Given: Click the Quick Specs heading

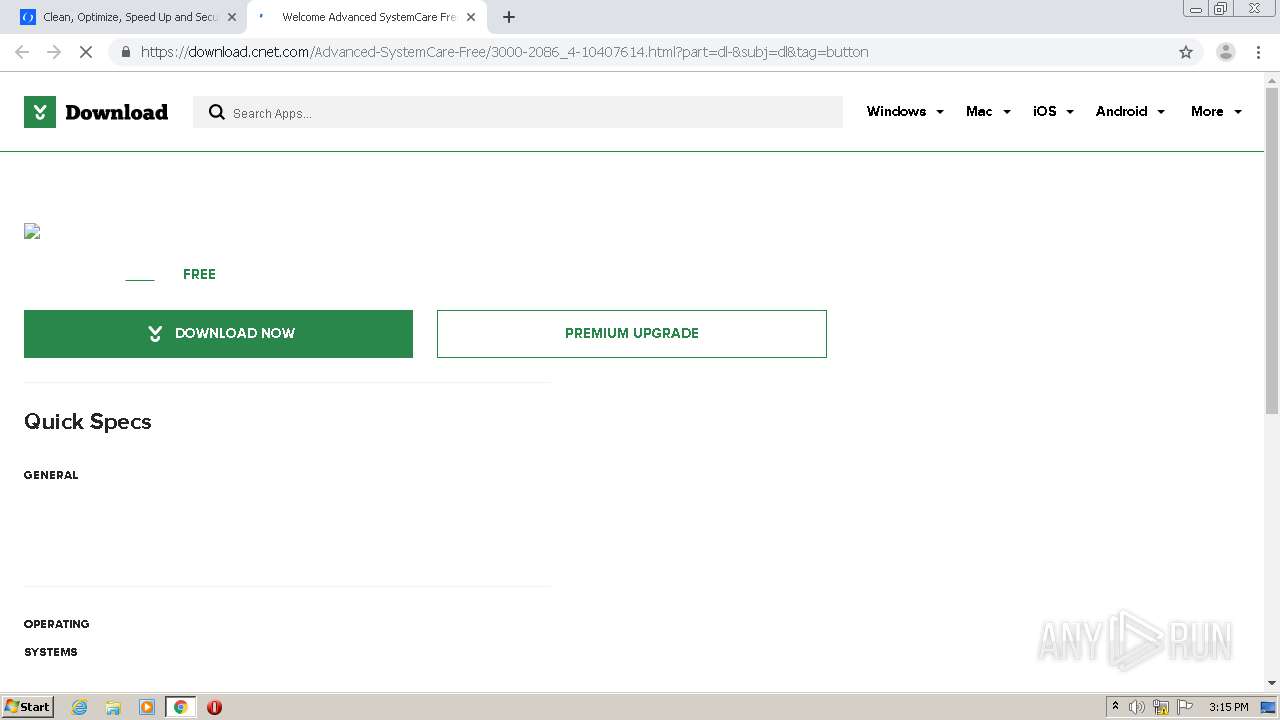Looking at the screenshot, I should click(88, 421).
